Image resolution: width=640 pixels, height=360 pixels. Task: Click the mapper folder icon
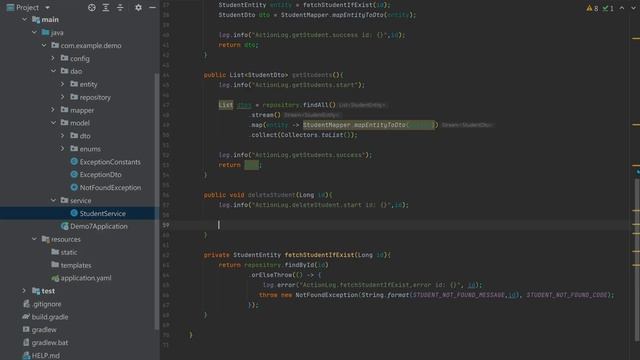point(64,109)
